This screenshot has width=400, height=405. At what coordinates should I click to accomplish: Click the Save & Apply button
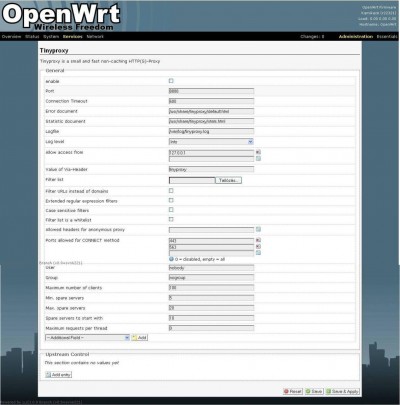(342, 391)
